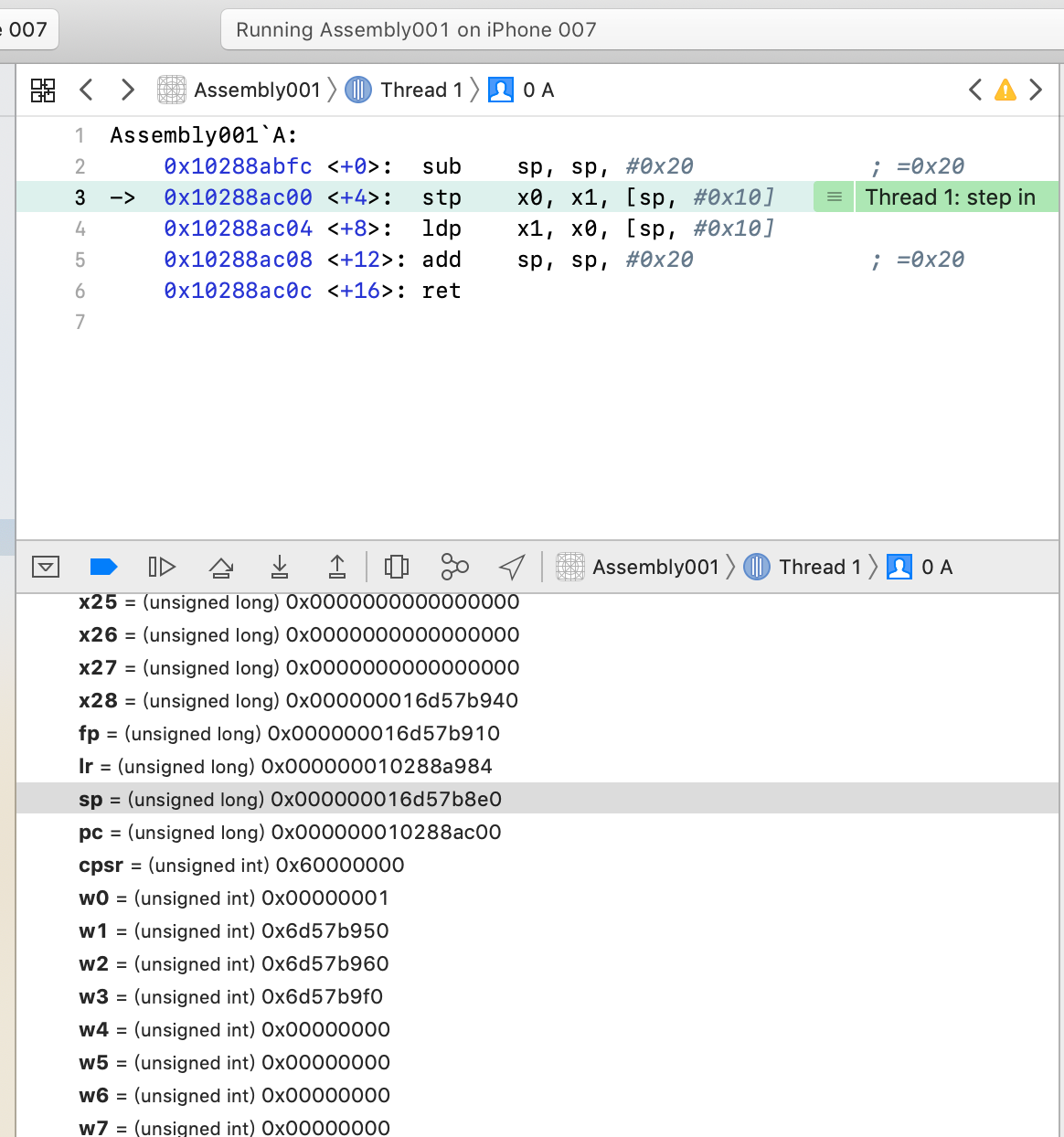Continue program execution
The height and width of the screenshot is (1137, 1064).
162,567
